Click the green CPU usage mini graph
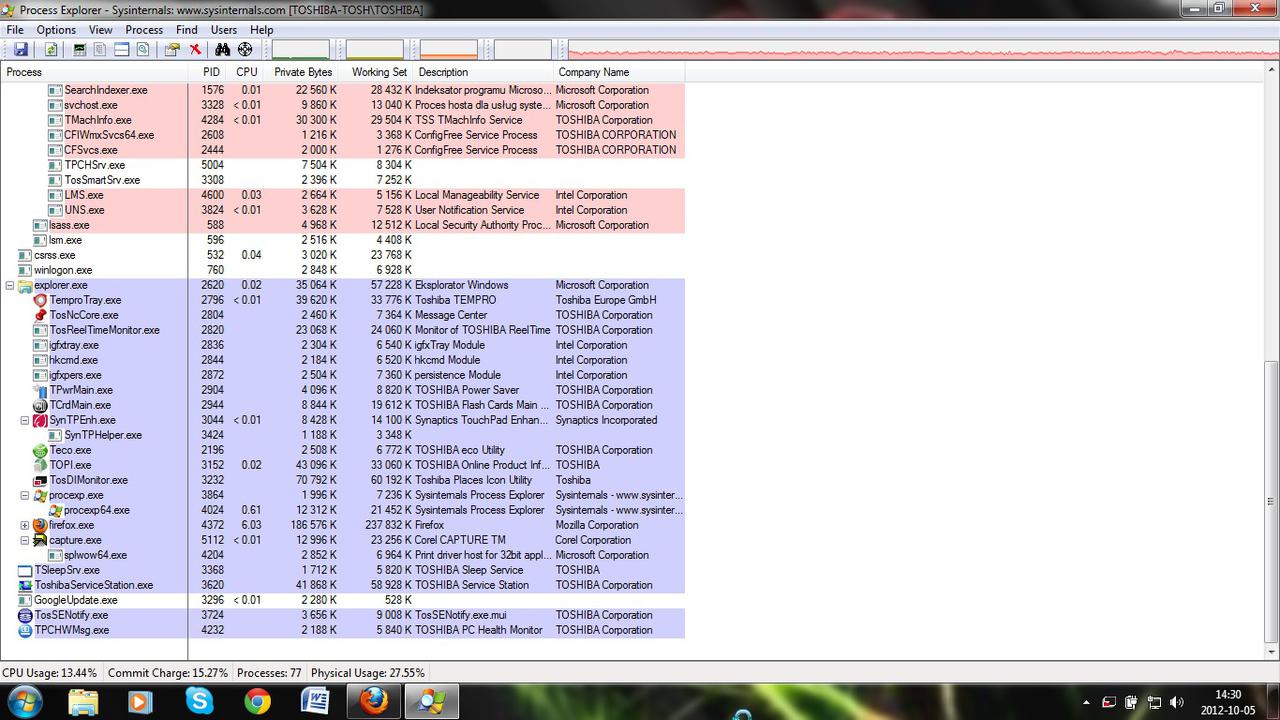This screenshot has width=1280, height=720. tap(301, 49)
